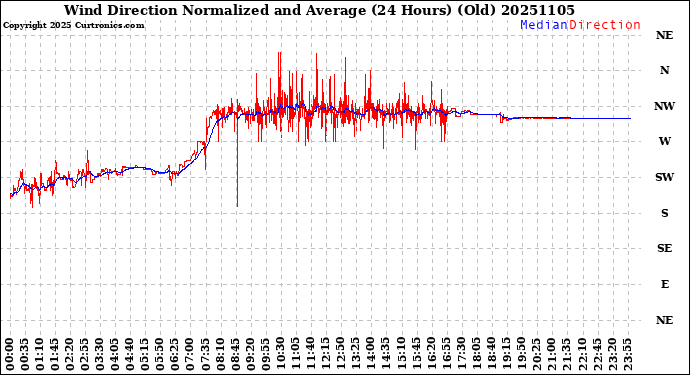Click the 00:35 time axis label

tap(25, 355)
